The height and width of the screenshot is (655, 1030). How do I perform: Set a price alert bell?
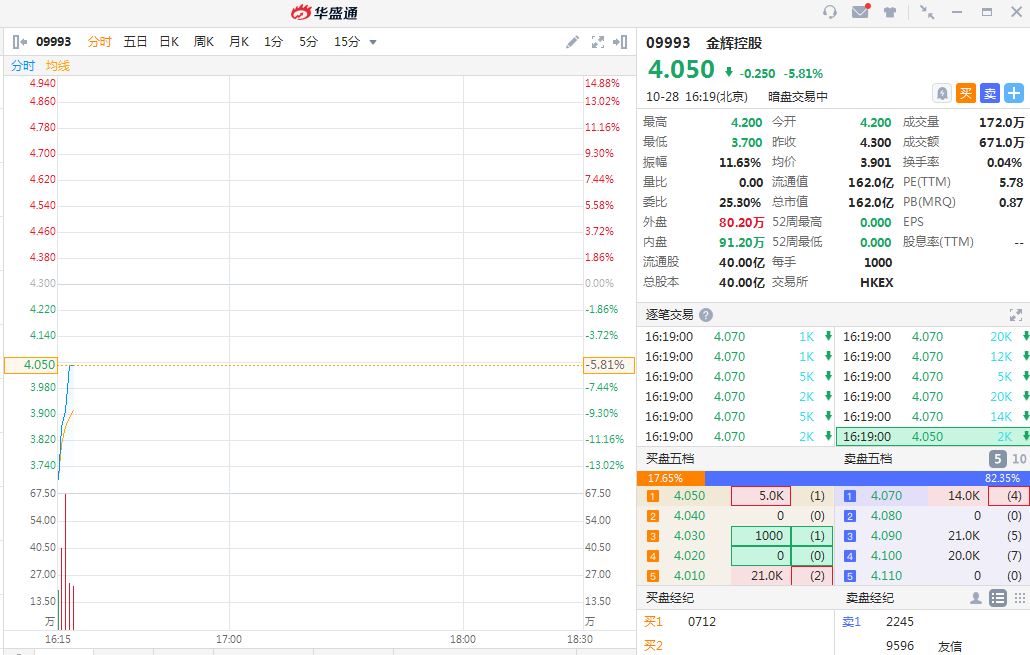click(941, 93)
